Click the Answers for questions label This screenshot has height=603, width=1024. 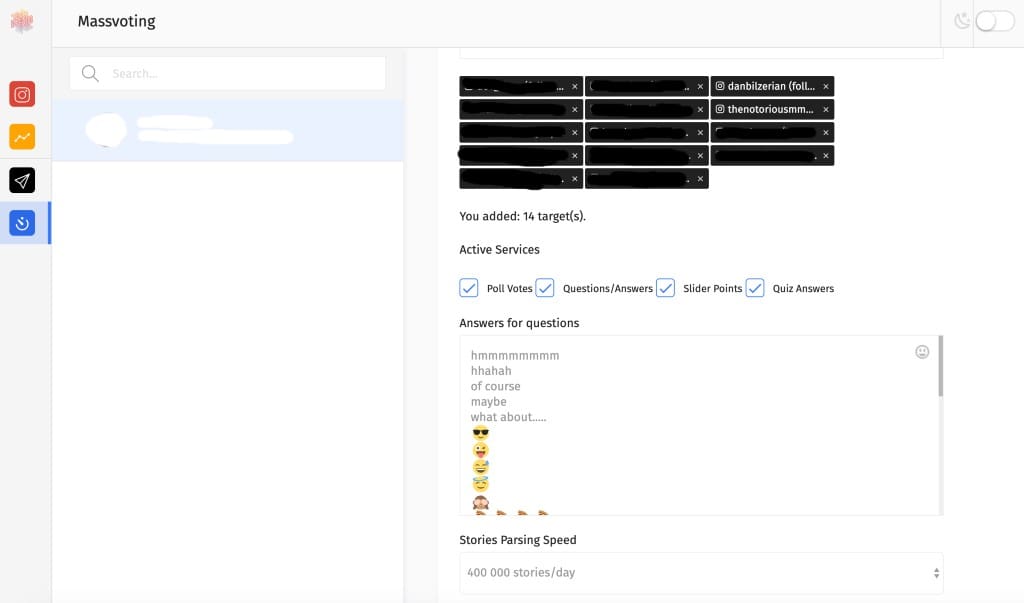coord(519,323)
